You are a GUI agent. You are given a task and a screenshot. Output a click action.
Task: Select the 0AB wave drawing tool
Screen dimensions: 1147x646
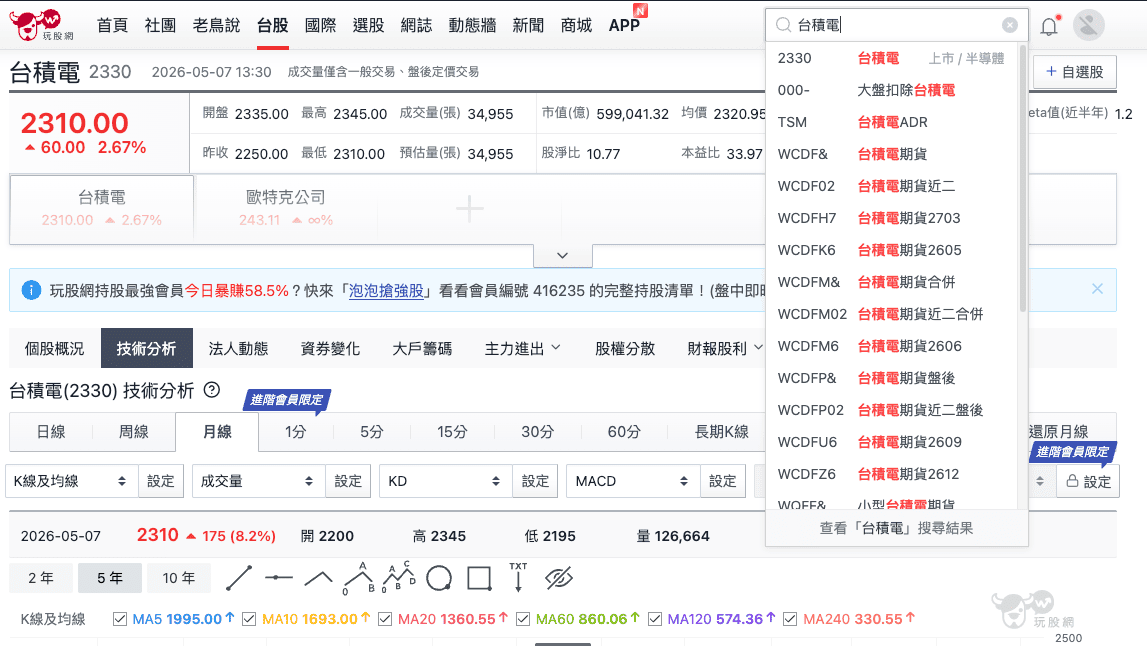click(358, 578)
